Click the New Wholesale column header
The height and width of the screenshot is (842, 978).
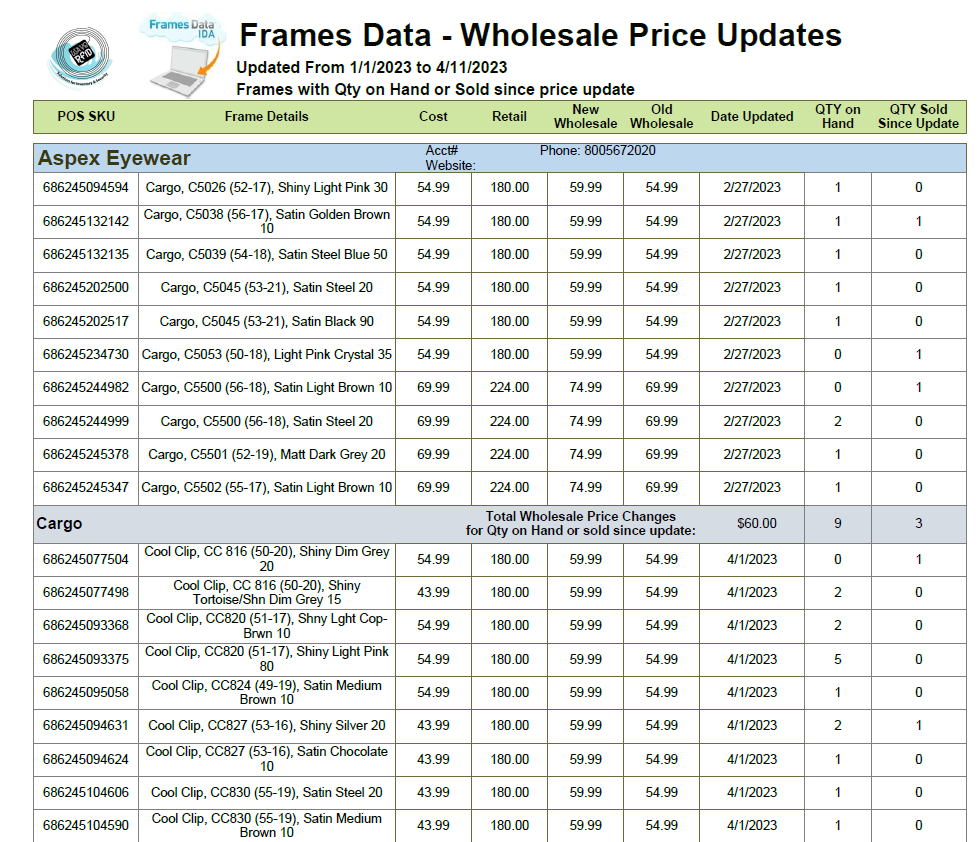pyautogui.click(x=585, y=117)
